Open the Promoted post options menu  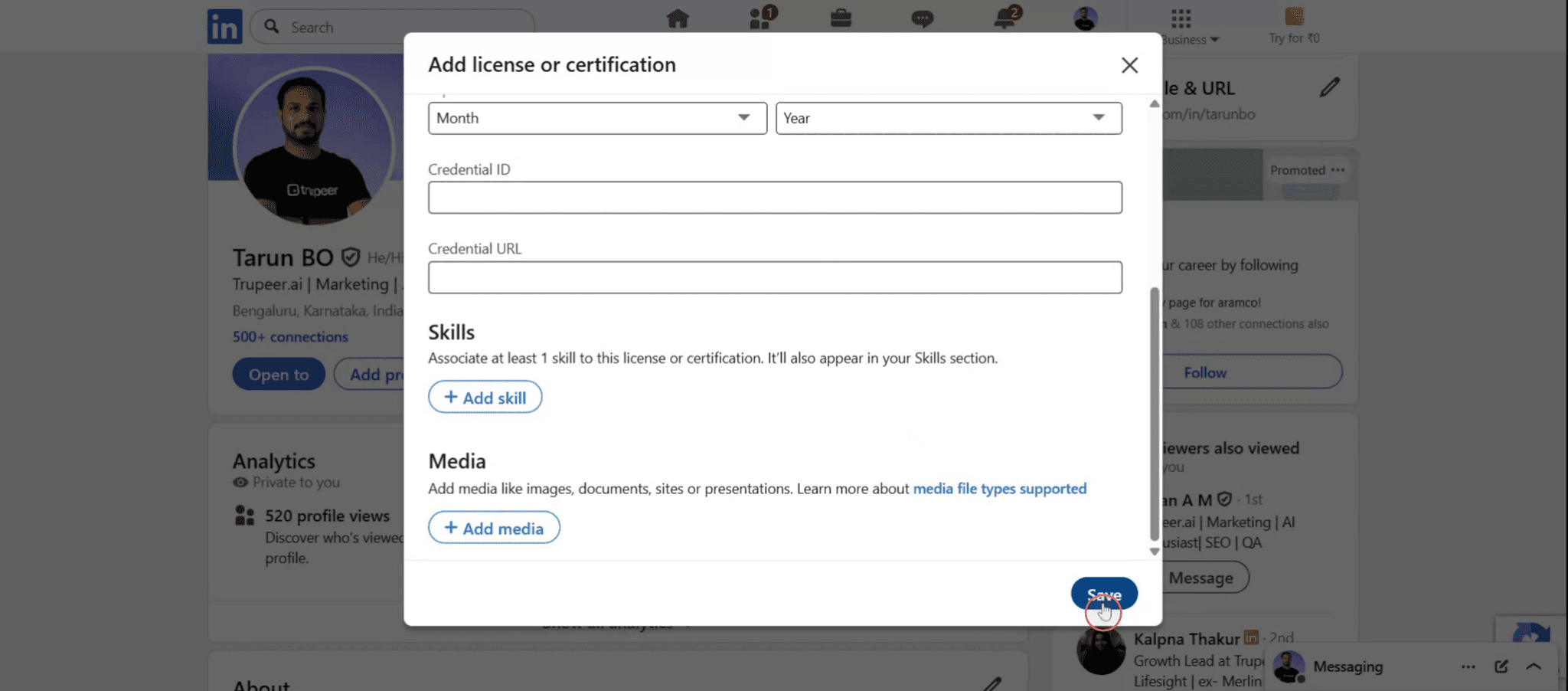pyautogui.click(x=1338, y=170)
